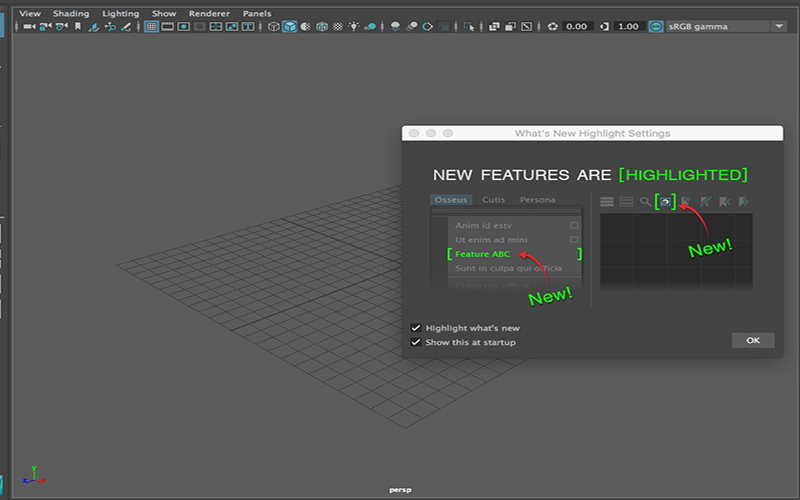
Task: Toggle the X-Ray icon
Action: click(494, 27)
